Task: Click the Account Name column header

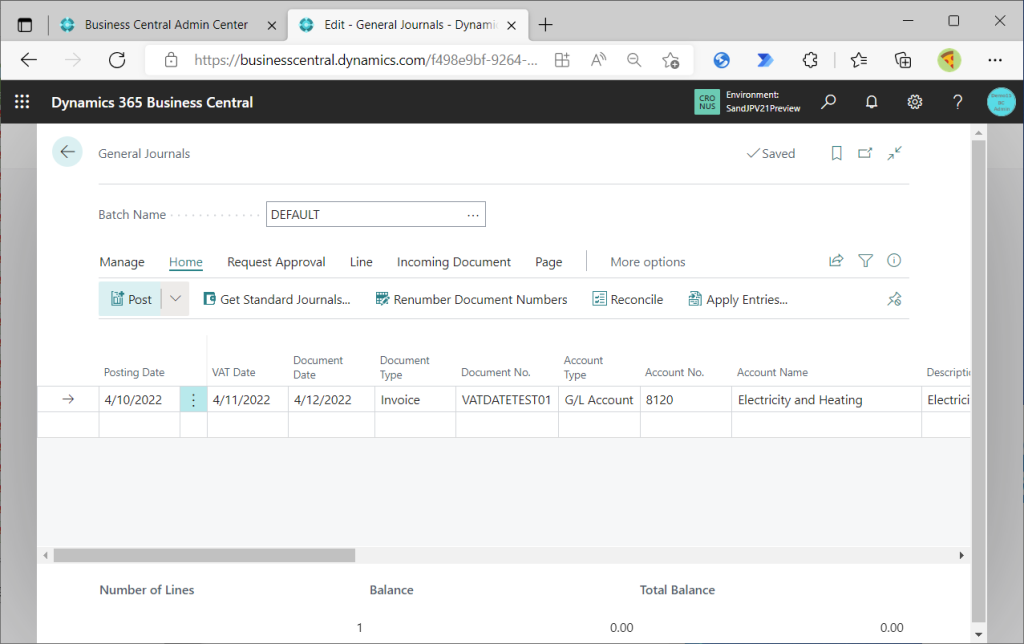Action: point(772,372)
